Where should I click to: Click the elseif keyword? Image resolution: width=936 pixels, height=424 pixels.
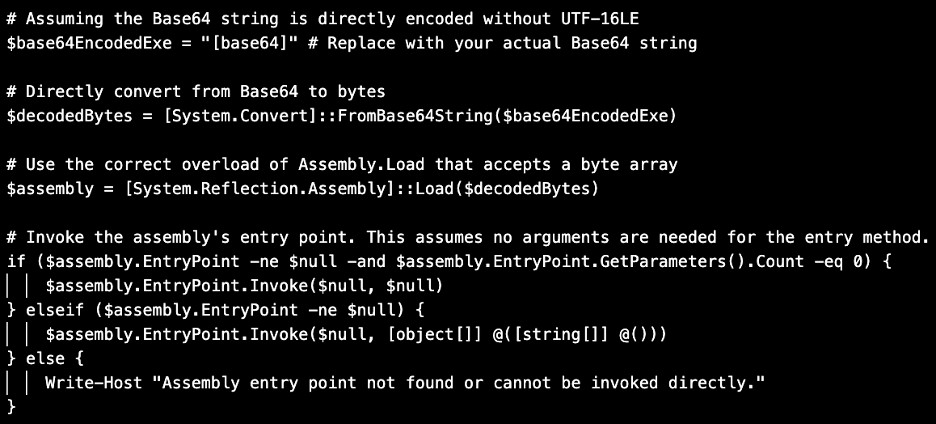click(x=52, y=309)
